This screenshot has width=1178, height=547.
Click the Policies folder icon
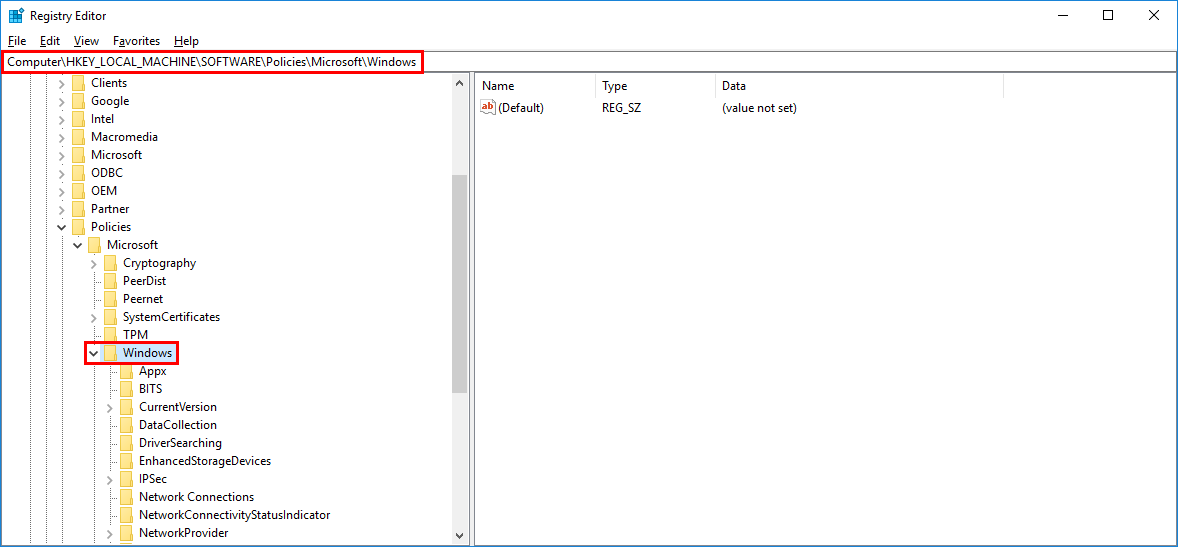click(x=77, y=227)
